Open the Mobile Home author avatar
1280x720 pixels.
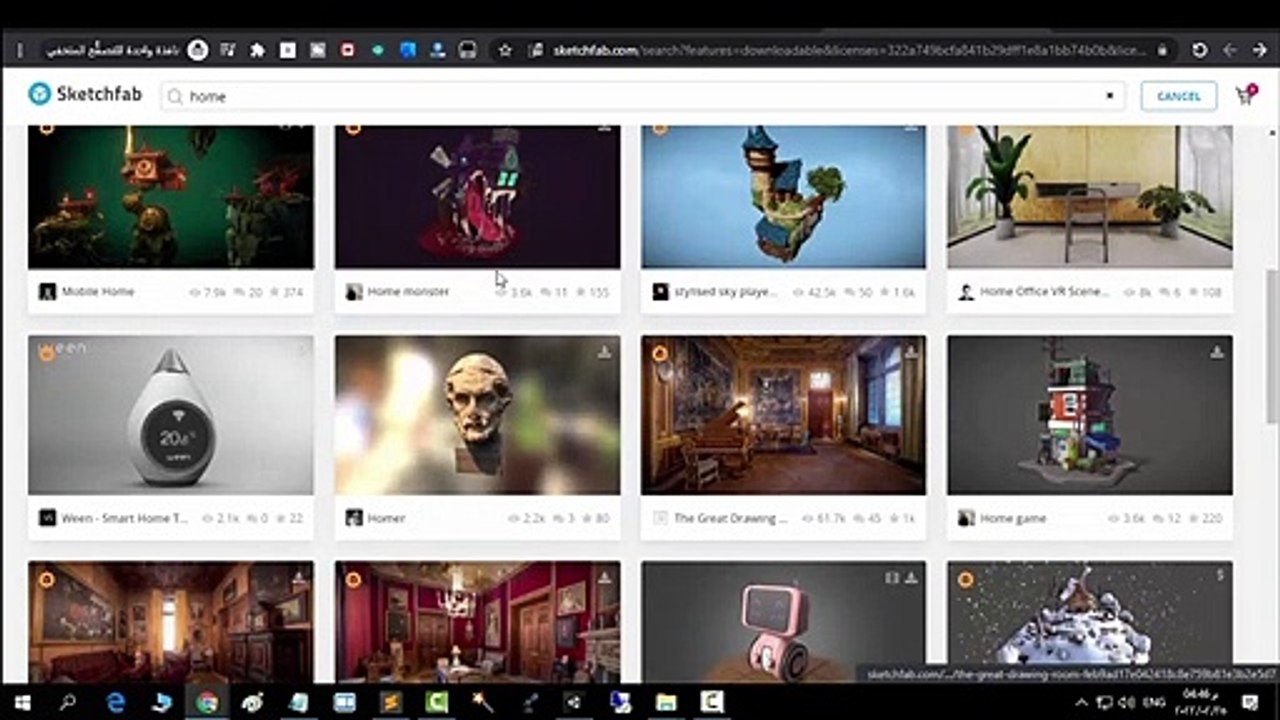pos(47,292)
